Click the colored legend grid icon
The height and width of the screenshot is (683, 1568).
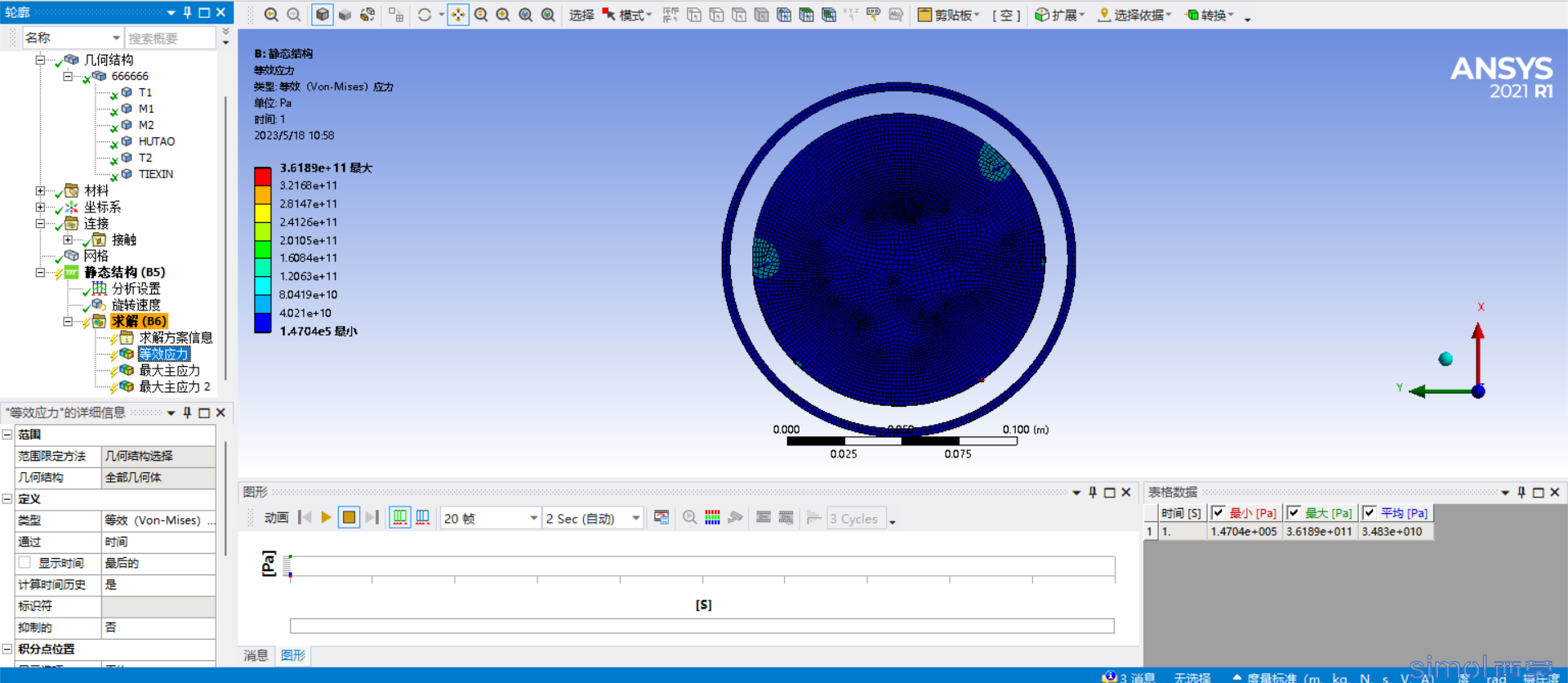click(712, 517)
